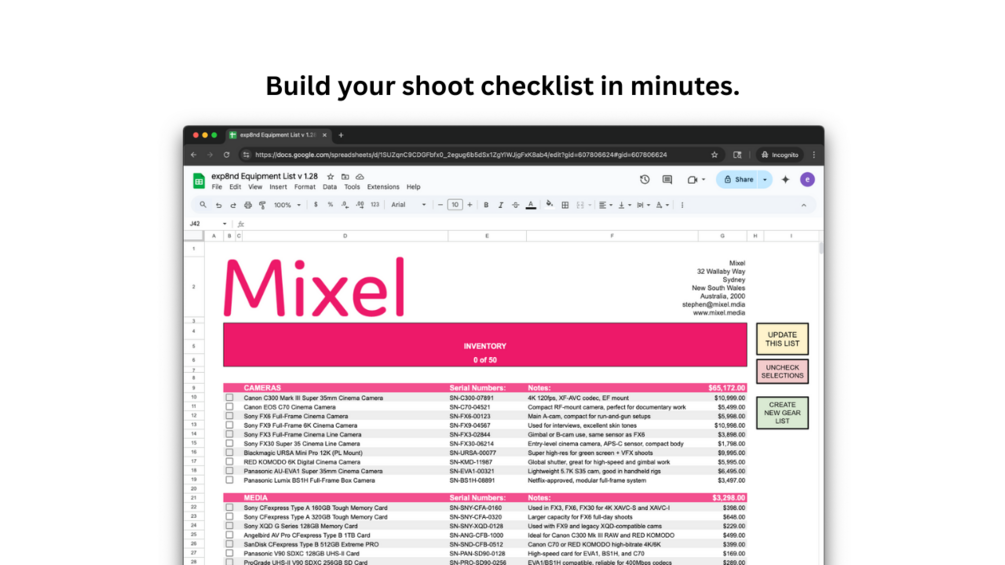Open vertical align dropdown
The width and height of the screenshot is (1005, 565).
pos(624,205)
